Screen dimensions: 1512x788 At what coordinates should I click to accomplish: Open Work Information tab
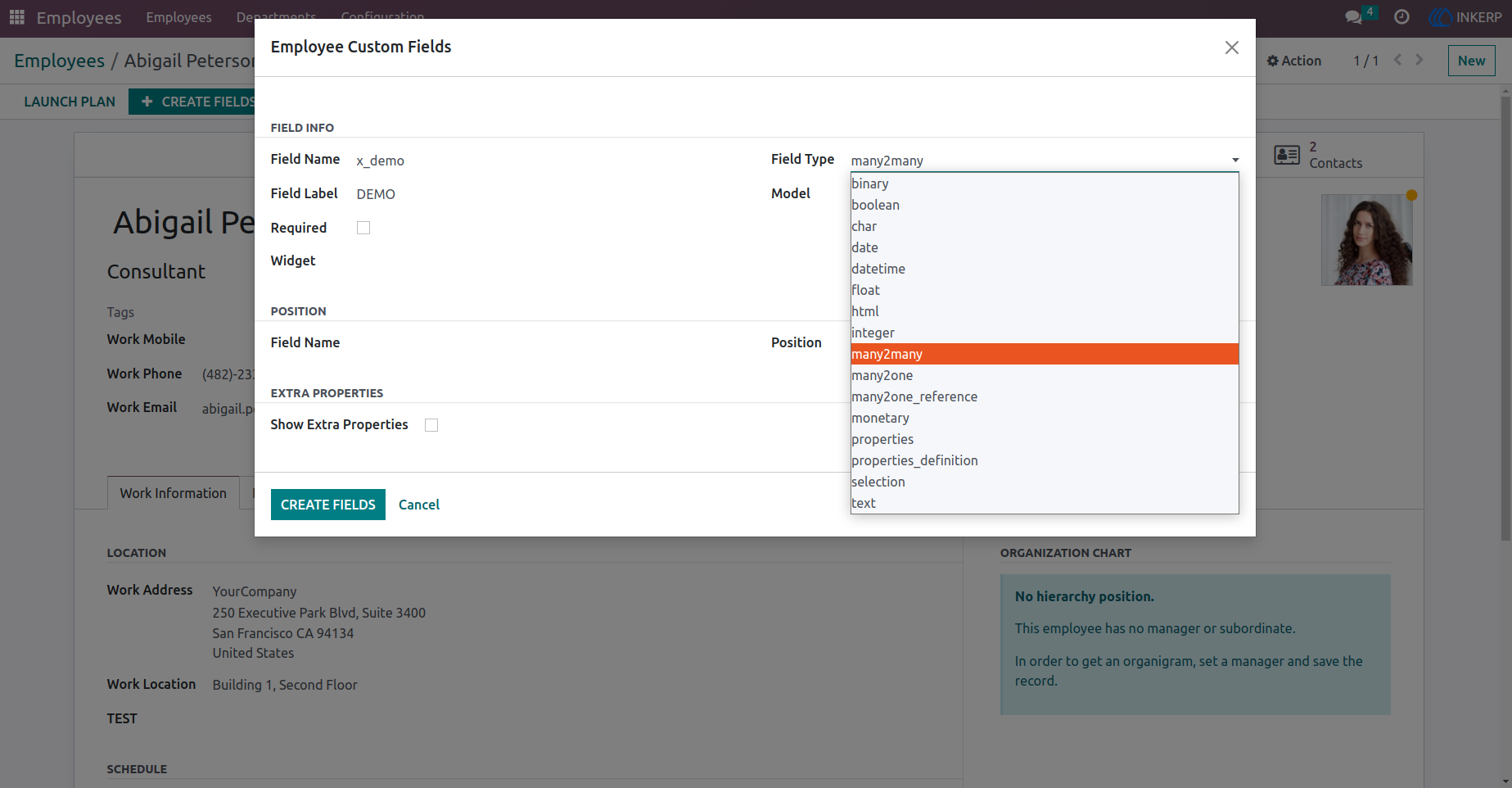coord(173,493)
